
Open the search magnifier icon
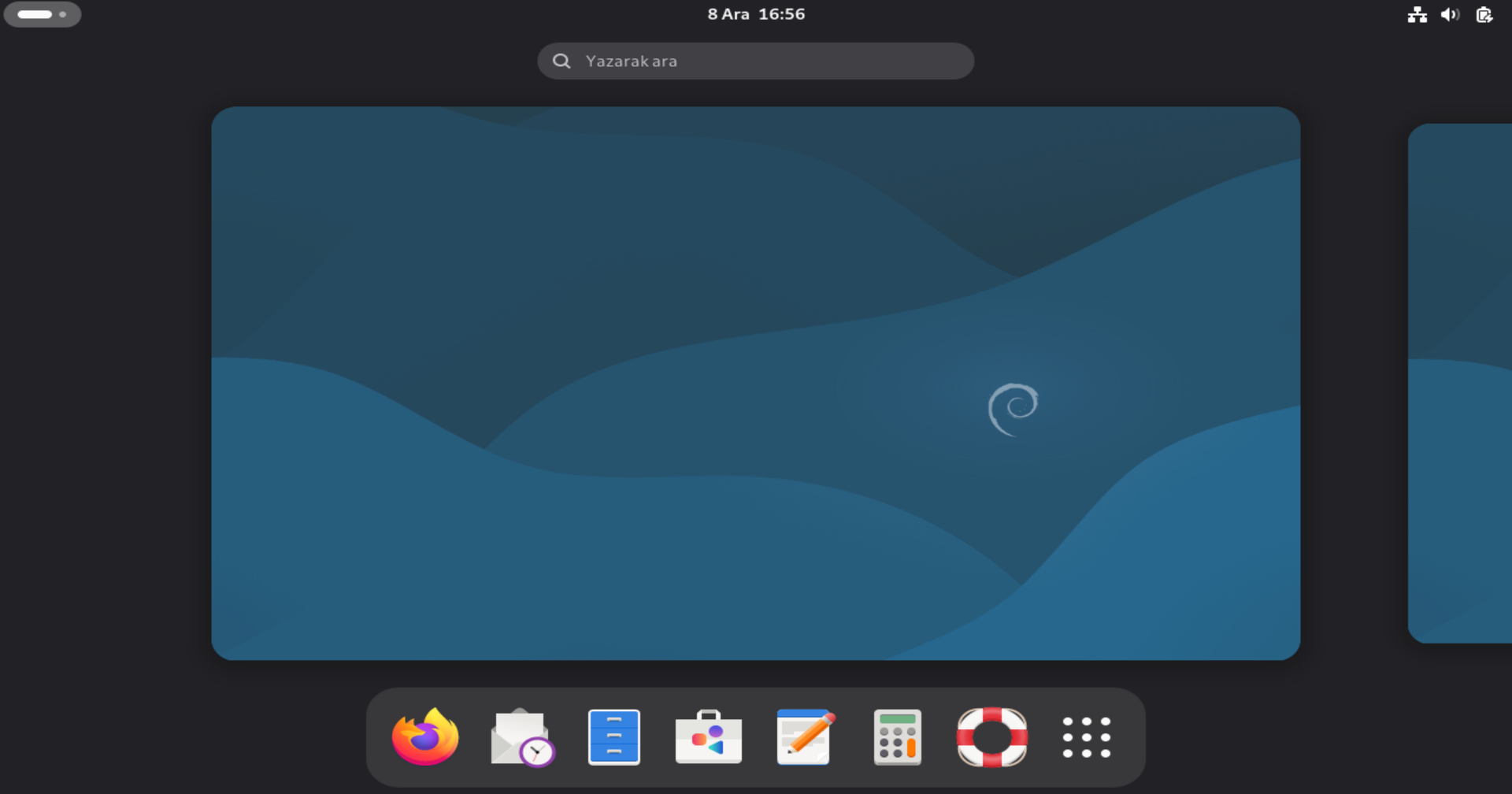coord(561,61)
